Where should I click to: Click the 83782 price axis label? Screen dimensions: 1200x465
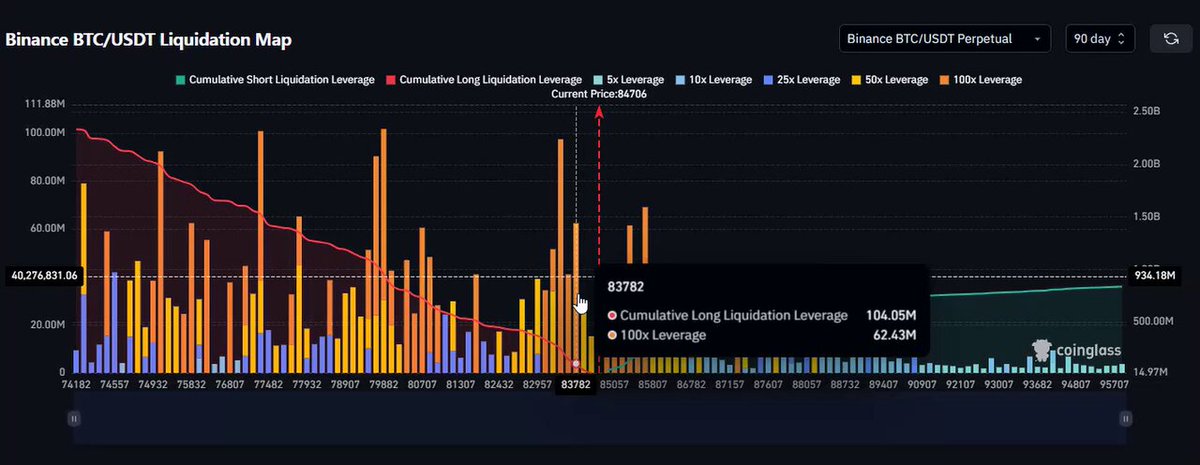coord(575,384)
